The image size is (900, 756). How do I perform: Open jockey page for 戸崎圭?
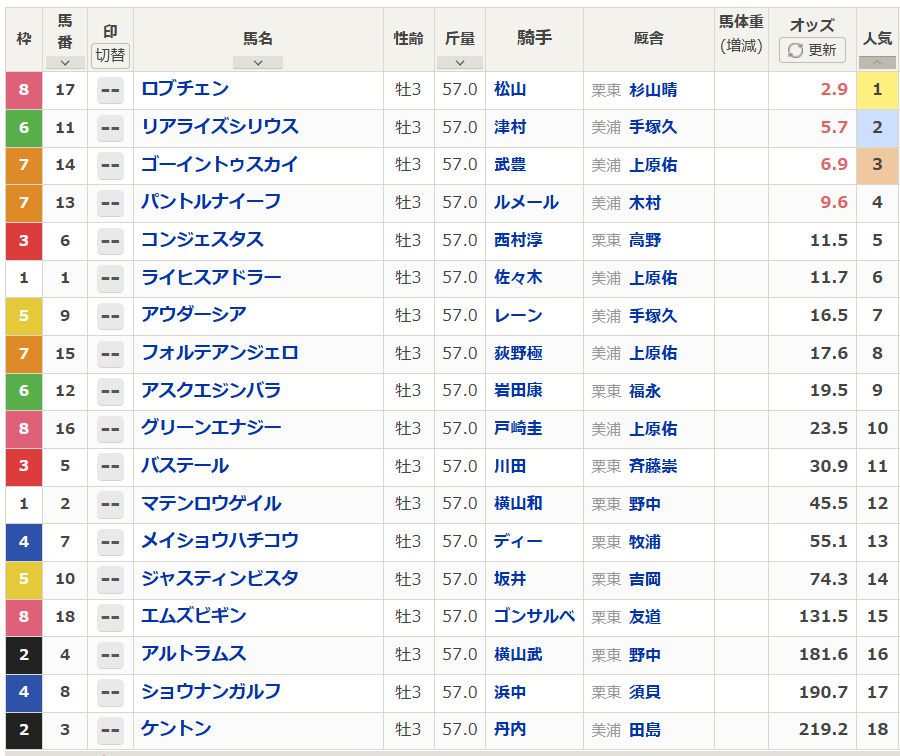[518, 428]
